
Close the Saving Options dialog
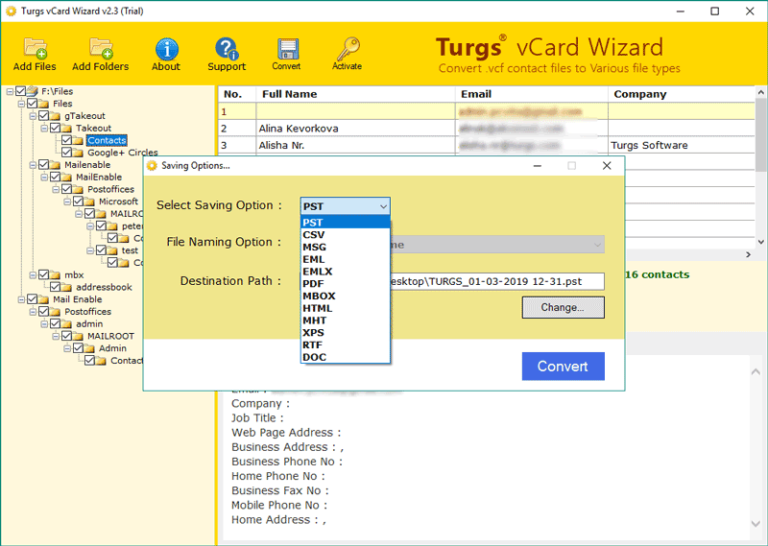(607, 166)
